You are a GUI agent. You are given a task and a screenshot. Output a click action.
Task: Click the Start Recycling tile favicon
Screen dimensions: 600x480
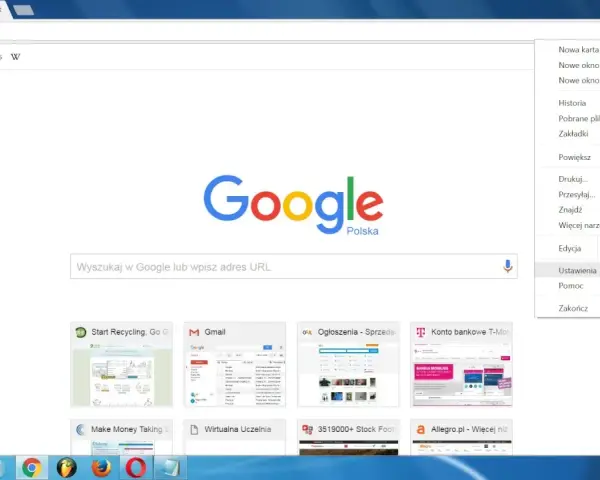pyautogui.click(x=81, y=332)
